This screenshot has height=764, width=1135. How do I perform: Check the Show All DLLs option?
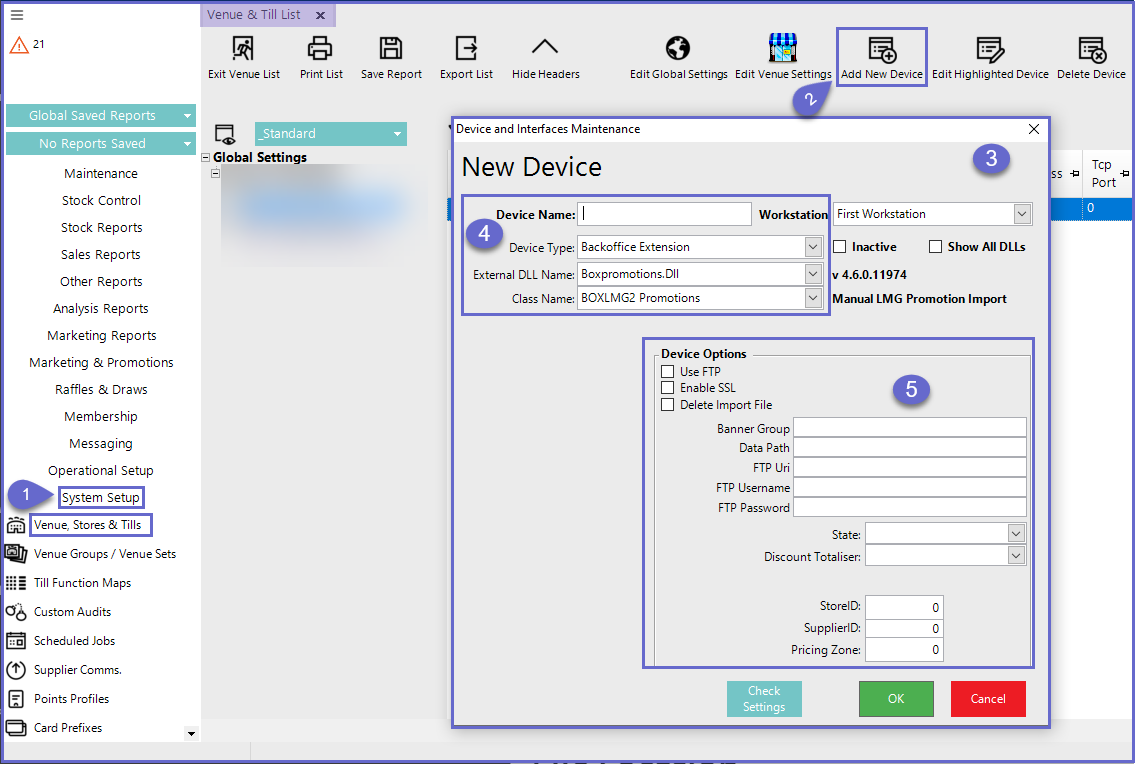[936, 247]
